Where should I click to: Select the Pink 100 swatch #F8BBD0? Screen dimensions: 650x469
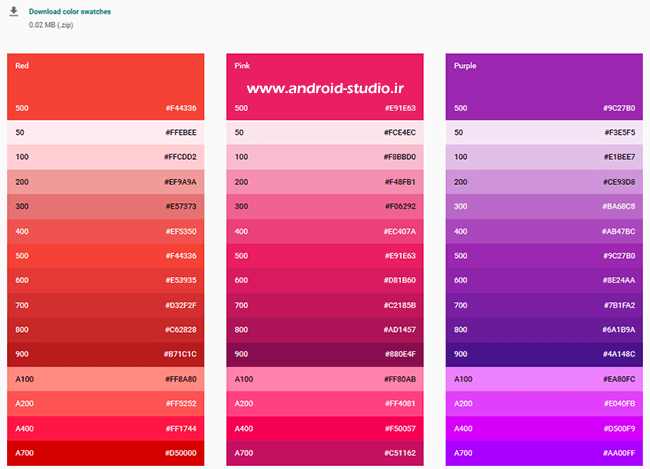pos(325,157)
